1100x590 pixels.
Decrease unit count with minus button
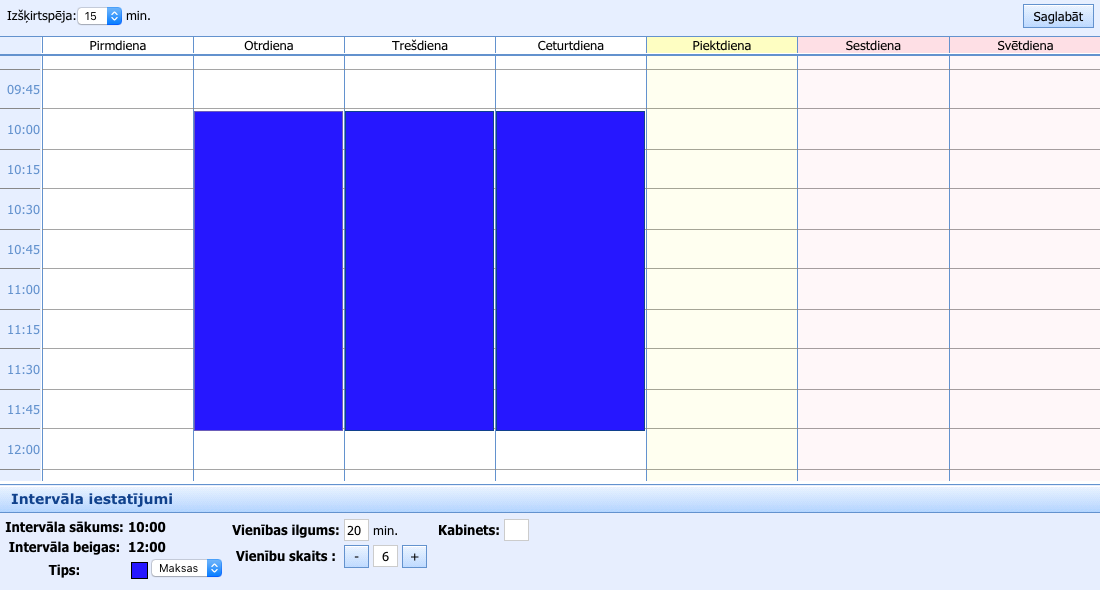(x=356, y=557)
